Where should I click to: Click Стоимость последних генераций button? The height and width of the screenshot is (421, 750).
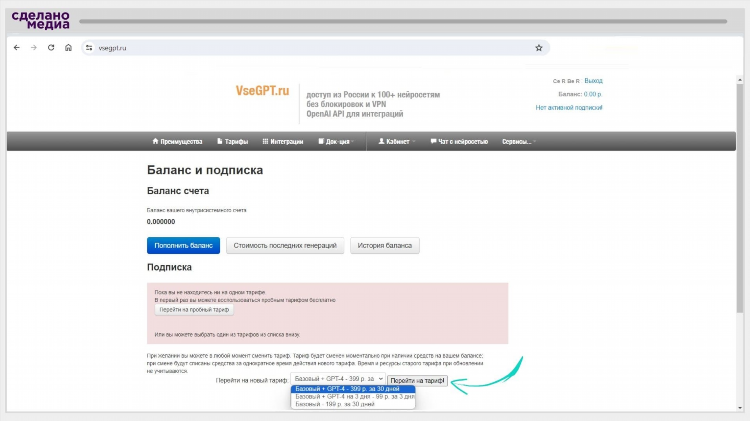[285, 245]
